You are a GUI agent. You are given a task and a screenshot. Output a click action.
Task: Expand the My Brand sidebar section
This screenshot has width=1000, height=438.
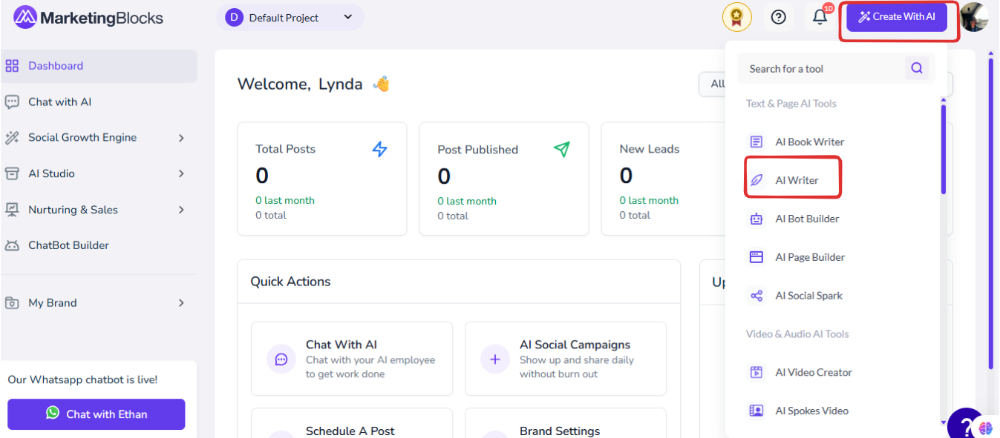pos(98,303)
